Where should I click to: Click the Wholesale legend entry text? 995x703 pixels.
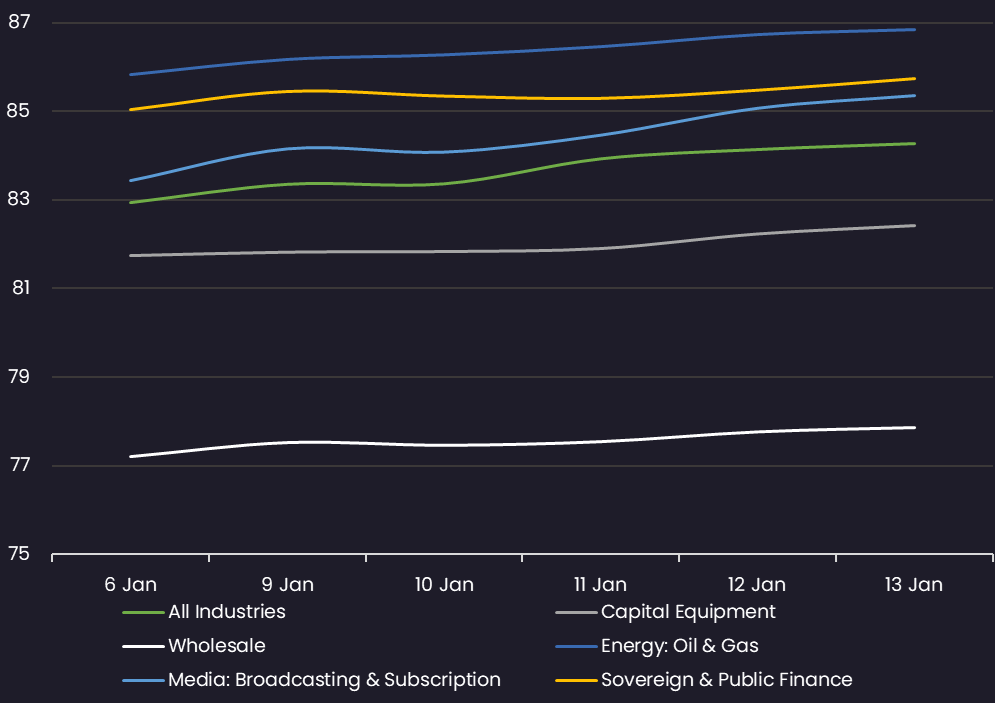coord(216,646)
